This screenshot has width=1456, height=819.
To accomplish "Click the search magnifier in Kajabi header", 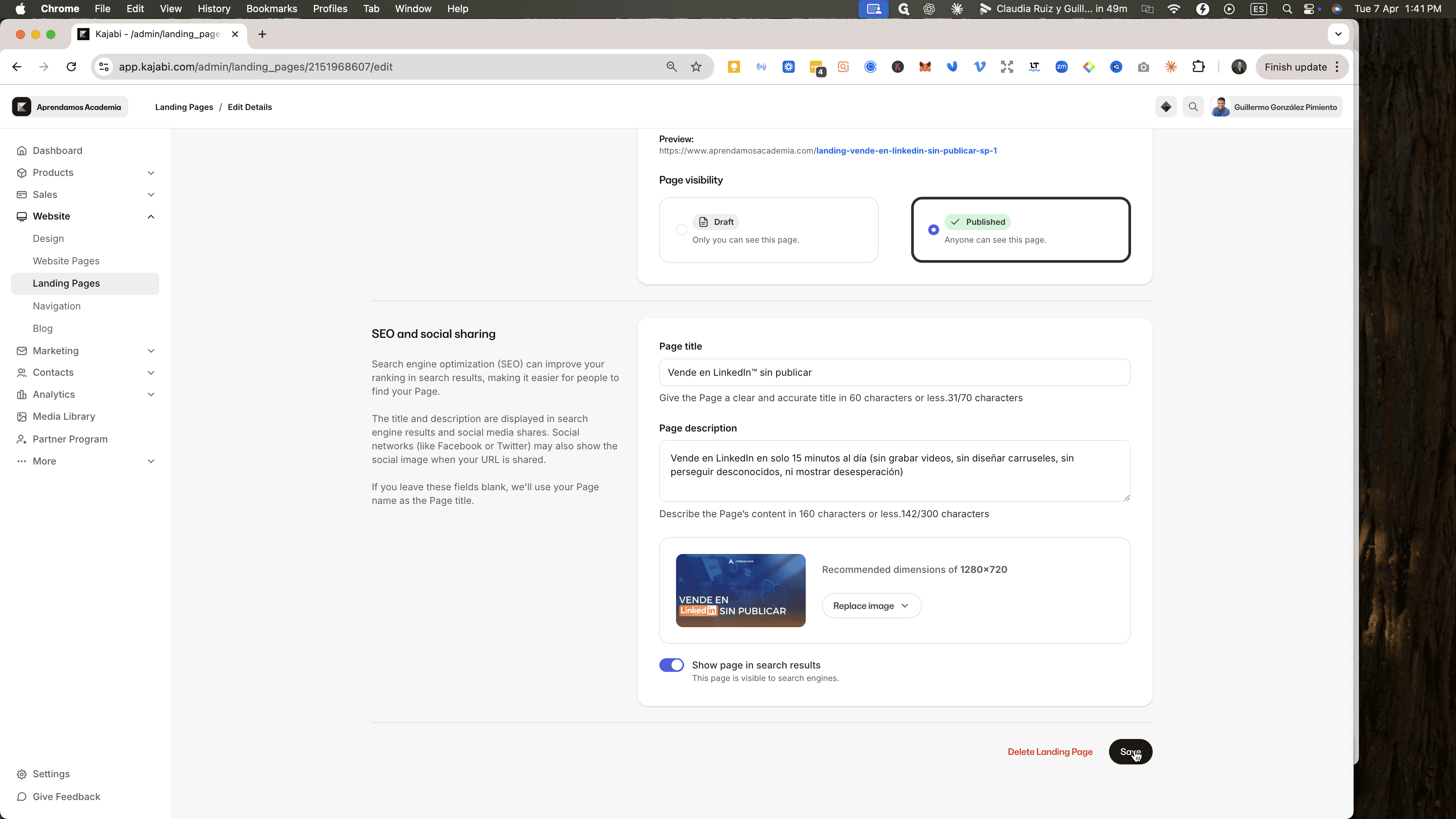I will 1192,107.
